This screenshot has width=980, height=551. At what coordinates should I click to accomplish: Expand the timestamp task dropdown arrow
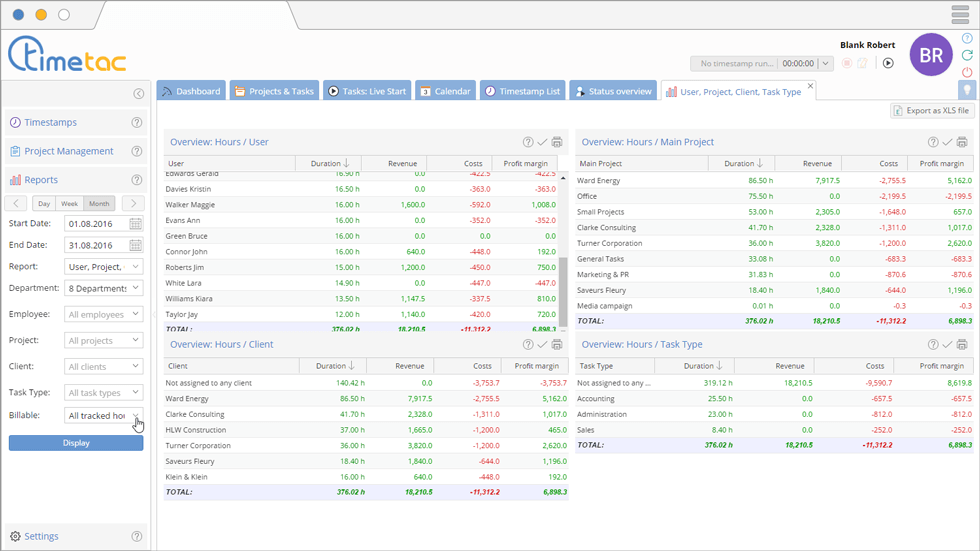pyautogui.click(x=826, y=63)
